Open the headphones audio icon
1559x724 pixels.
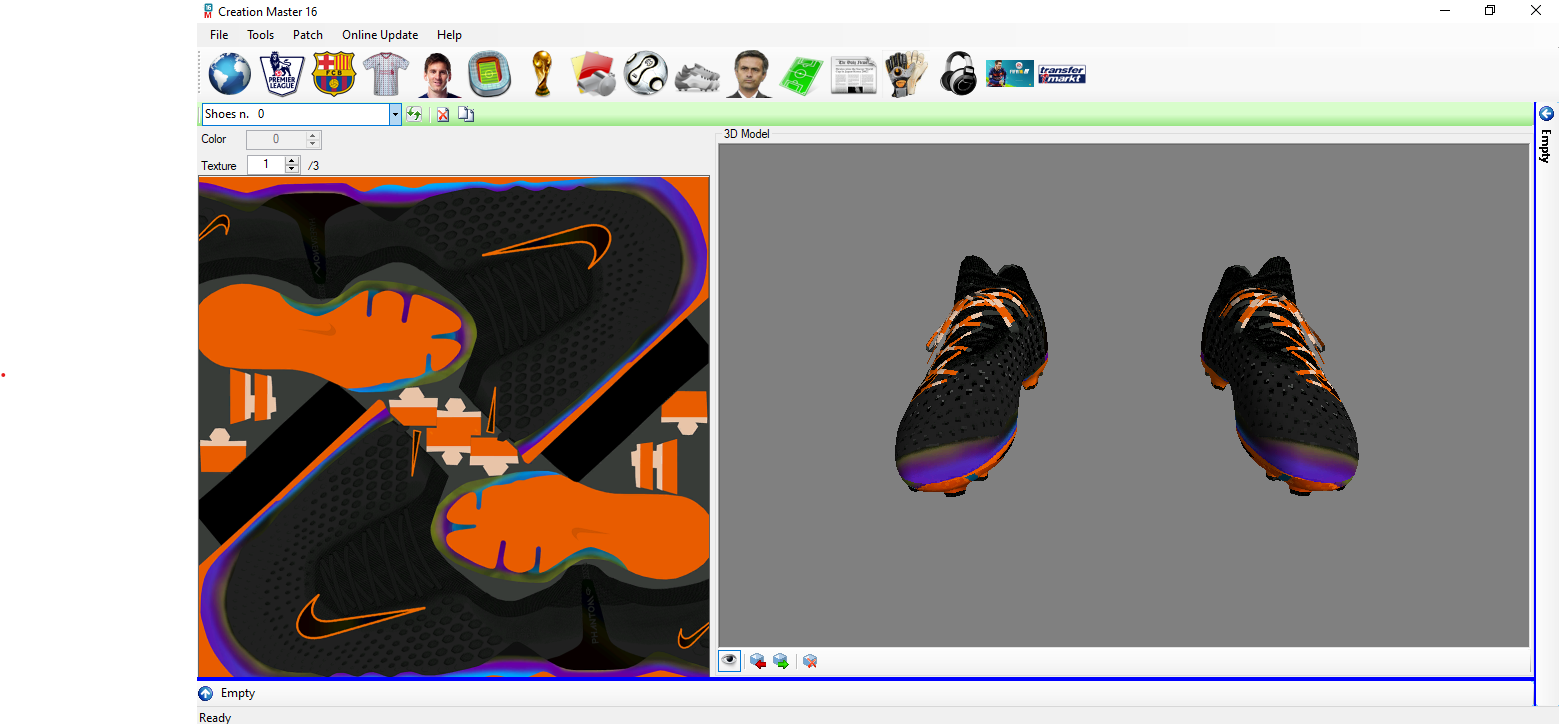coord(959,74)
